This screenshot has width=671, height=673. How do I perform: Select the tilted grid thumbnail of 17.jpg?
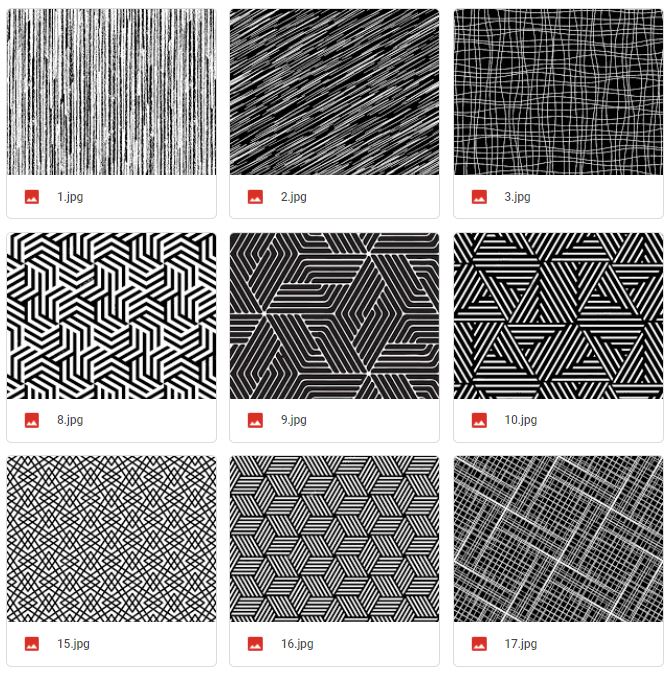tap(559, 539)
